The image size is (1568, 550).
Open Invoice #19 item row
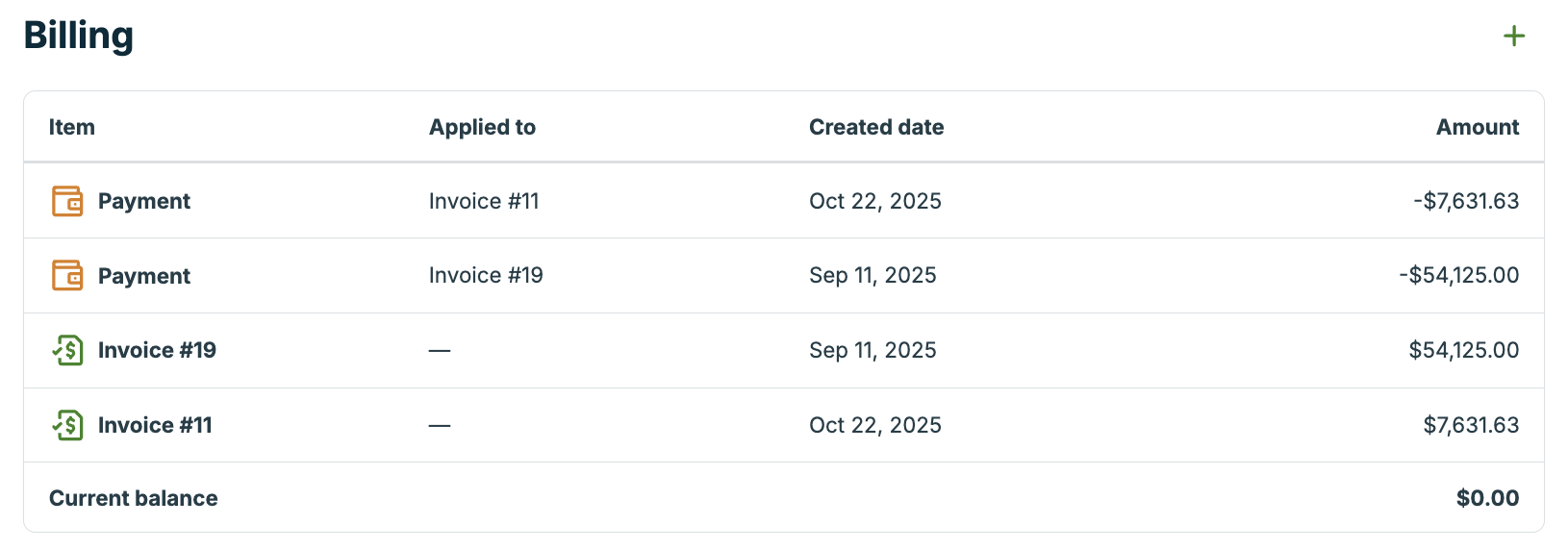157,350
